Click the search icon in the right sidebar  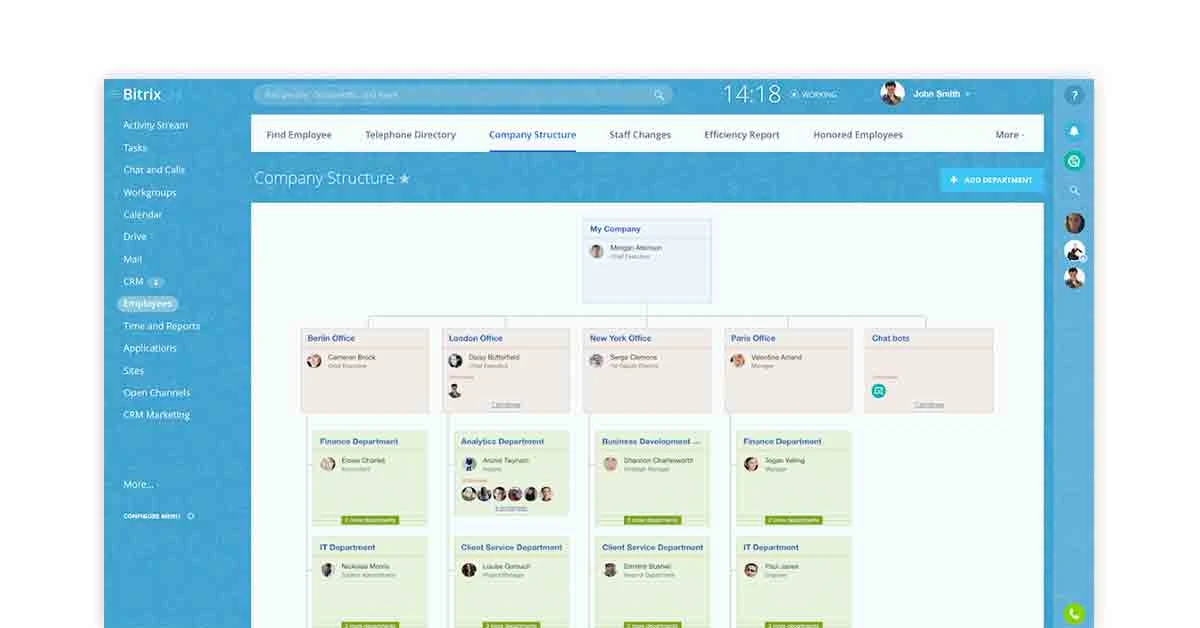click(1074, 189)
